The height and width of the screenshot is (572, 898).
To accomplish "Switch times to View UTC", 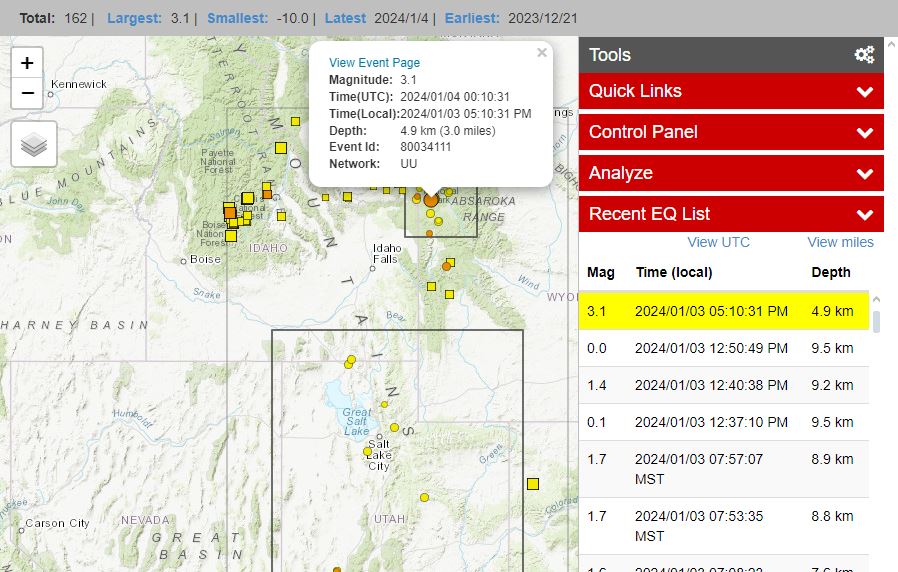I will click(x=718, y=242).
